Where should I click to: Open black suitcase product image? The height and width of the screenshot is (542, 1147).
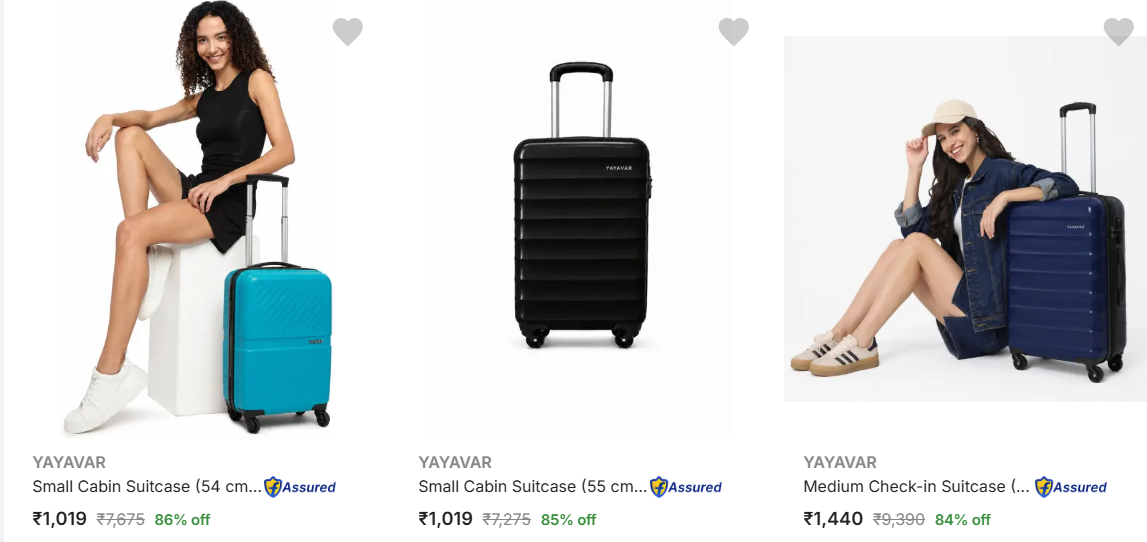(x=582, y=218)
